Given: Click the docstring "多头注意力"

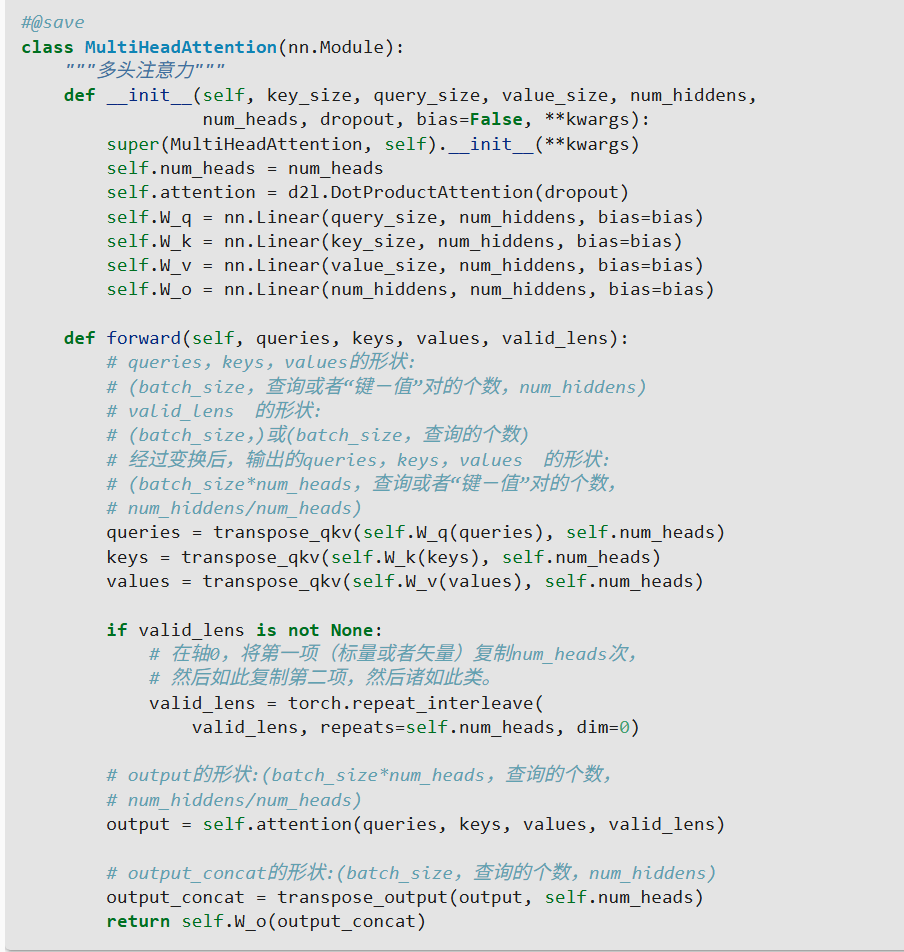Looking at the screenshot, I should [x=146, y=70].
